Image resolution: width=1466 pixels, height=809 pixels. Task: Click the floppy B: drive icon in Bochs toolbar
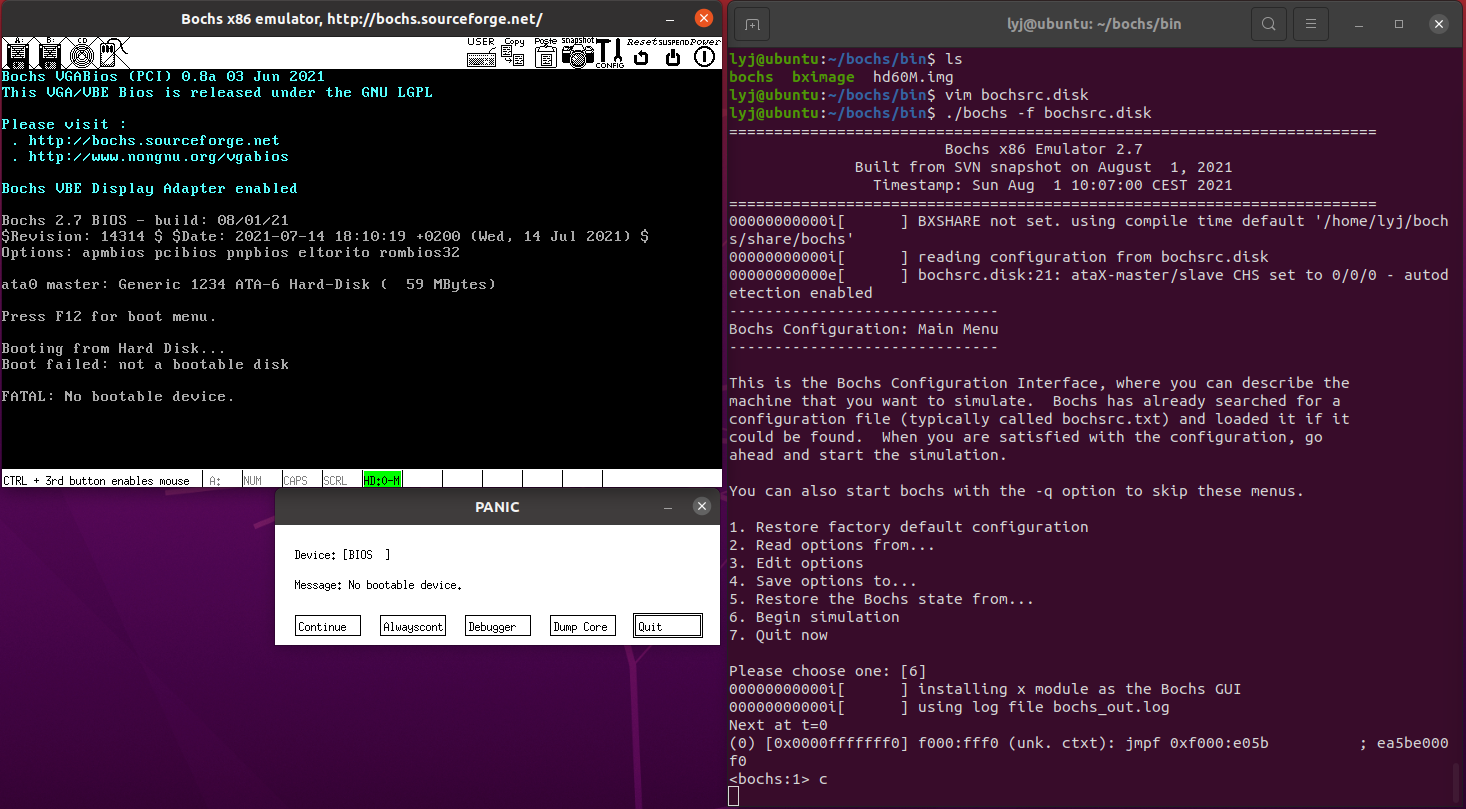point(49,53)
